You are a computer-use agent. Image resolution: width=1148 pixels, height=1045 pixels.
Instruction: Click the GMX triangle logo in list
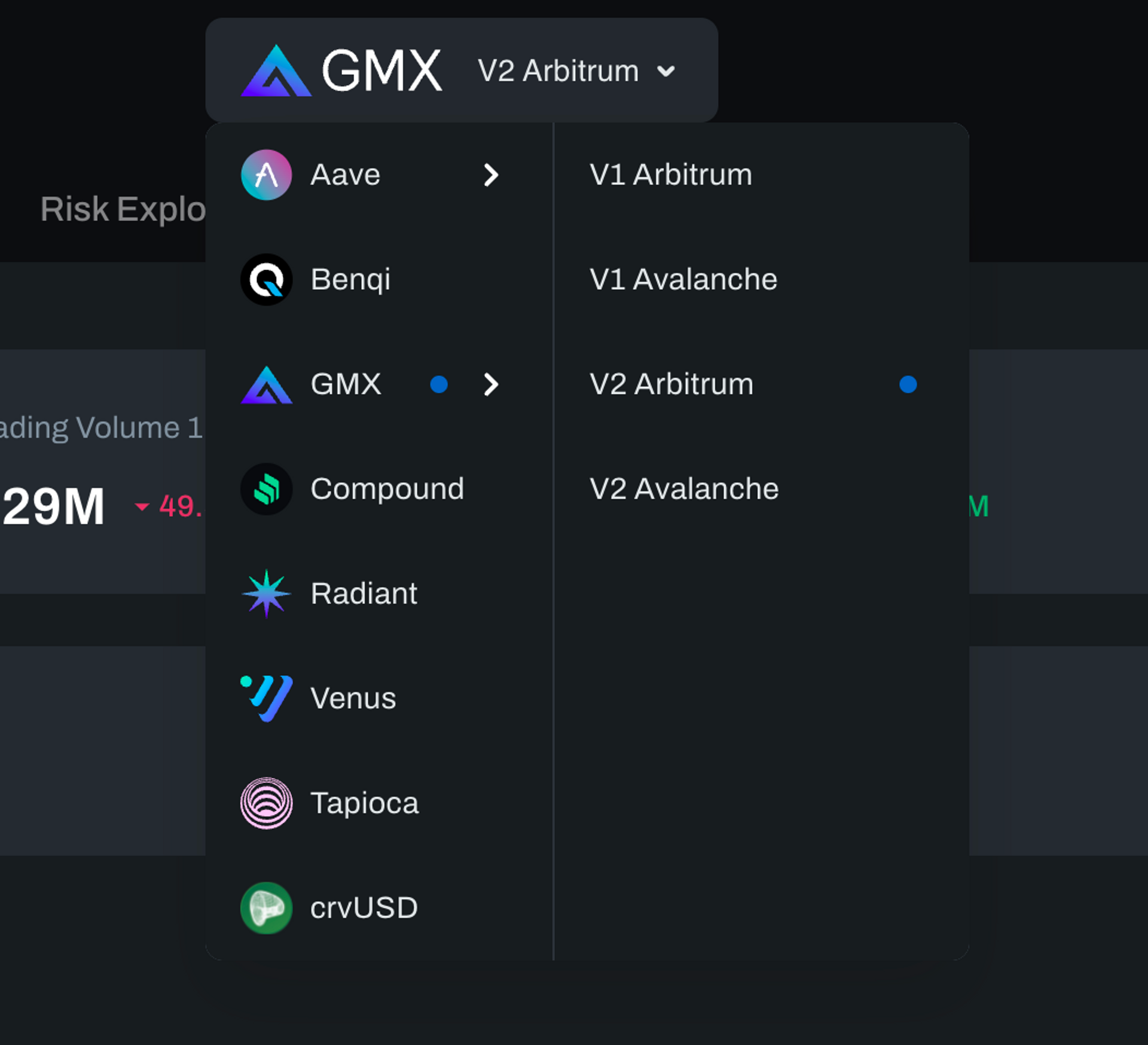coord(266,386)
